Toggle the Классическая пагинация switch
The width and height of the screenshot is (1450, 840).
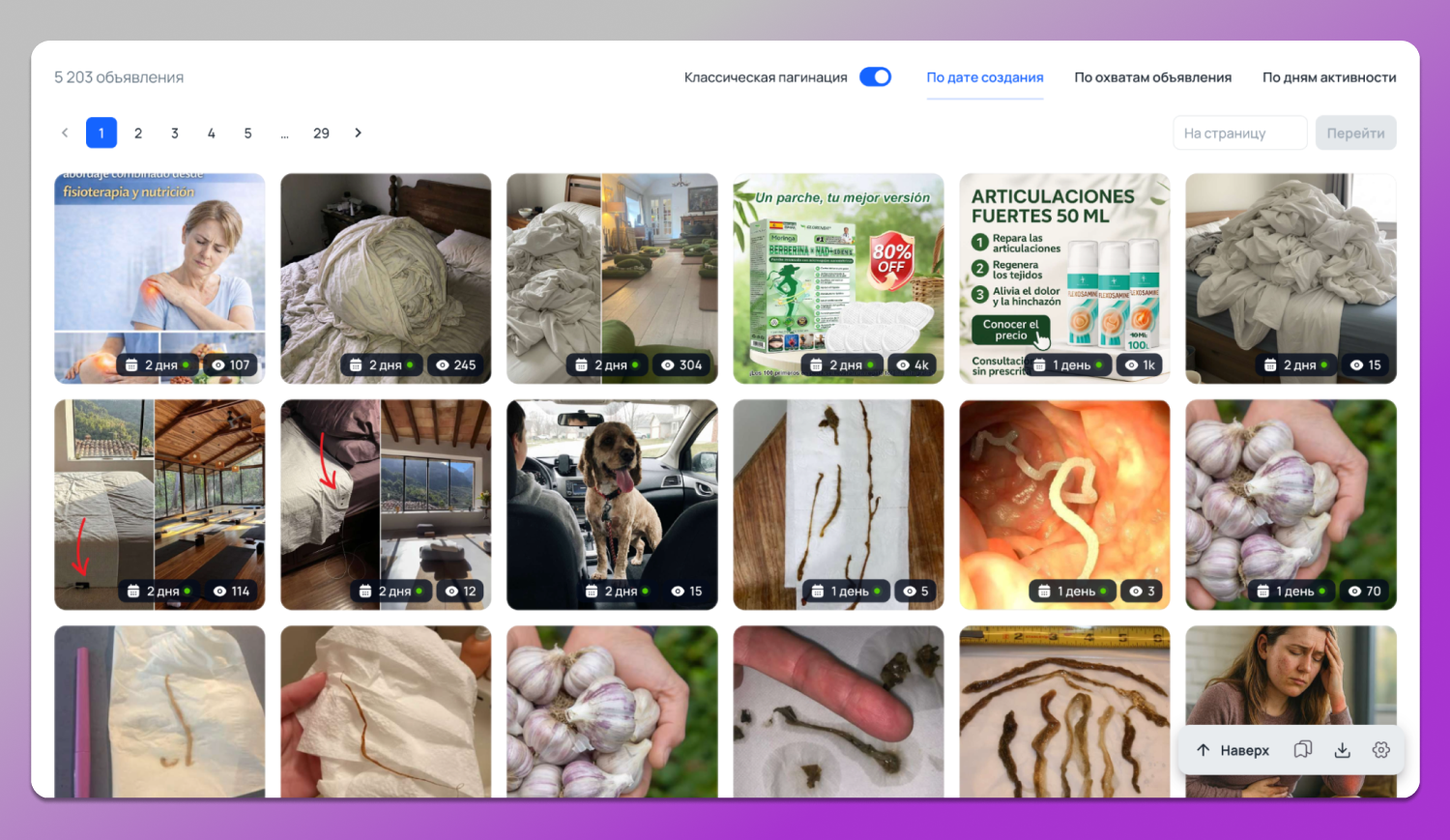click(876, 77)
